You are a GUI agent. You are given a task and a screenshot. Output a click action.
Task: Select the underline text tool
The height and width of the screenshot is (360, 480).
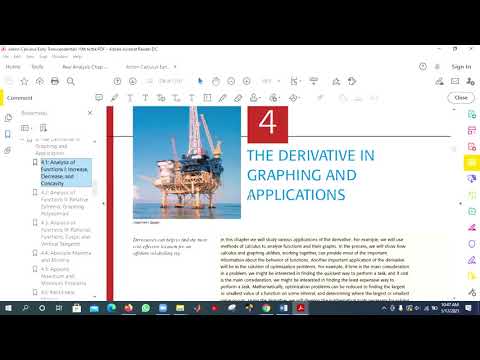click(130, 98)
